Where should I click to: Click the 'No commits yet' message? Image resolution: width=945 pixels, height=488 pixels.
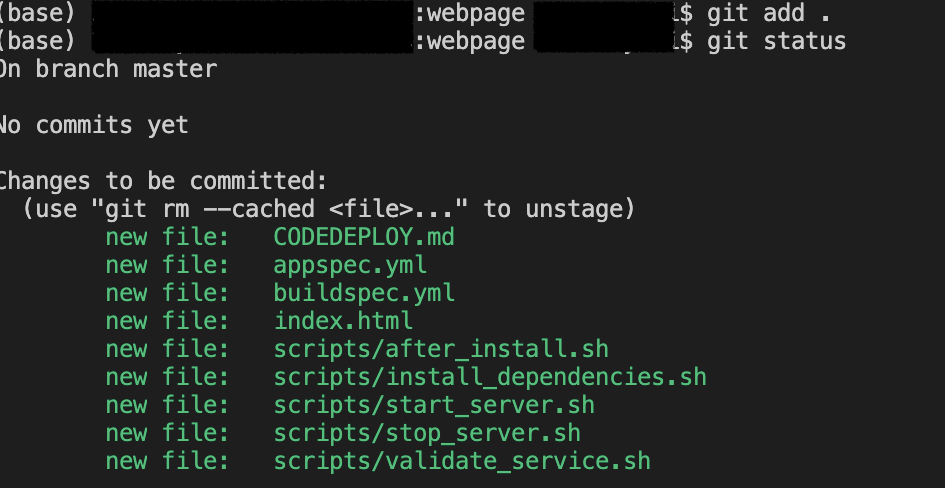point(94,125)
